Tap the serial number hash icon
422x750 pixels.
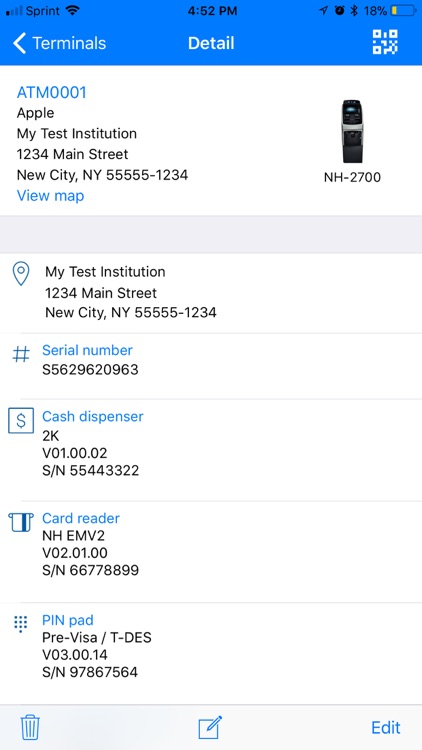pyautogui.click(x=21, y=354)
